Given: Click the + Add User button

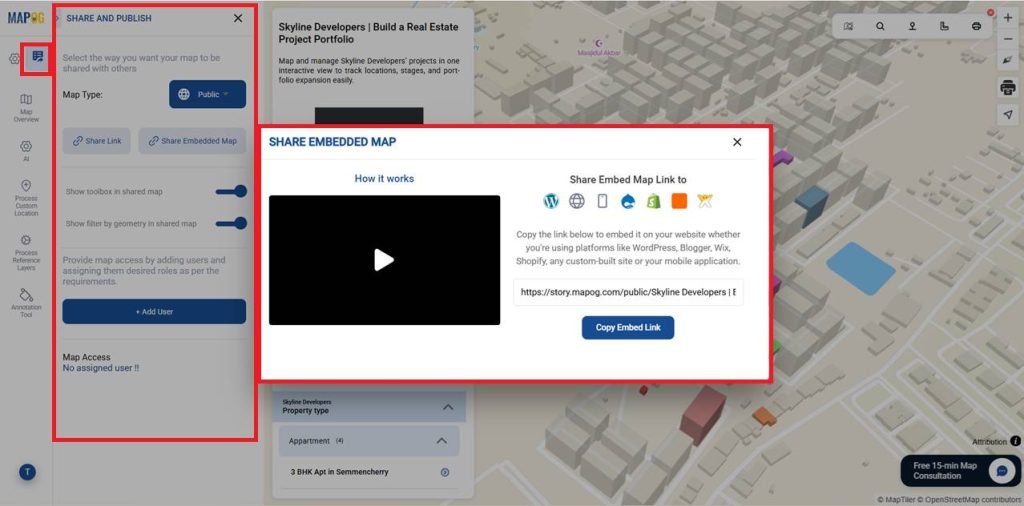Looking at the screenshot, I should 154,311.
